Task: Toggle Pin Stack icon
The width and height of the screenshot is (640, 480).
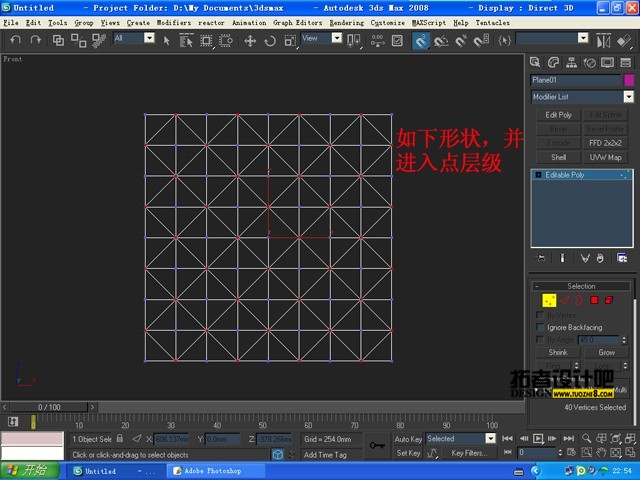Action: (541, 258)
